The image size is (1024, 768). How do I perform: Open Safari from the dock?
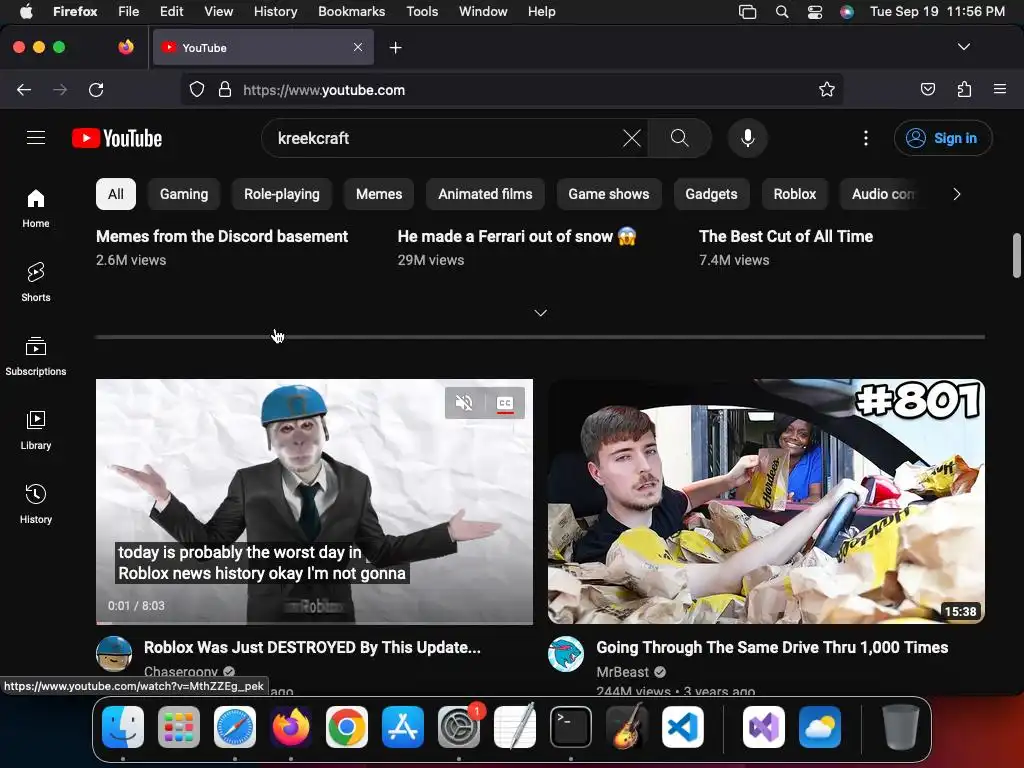tap(235, 727)
